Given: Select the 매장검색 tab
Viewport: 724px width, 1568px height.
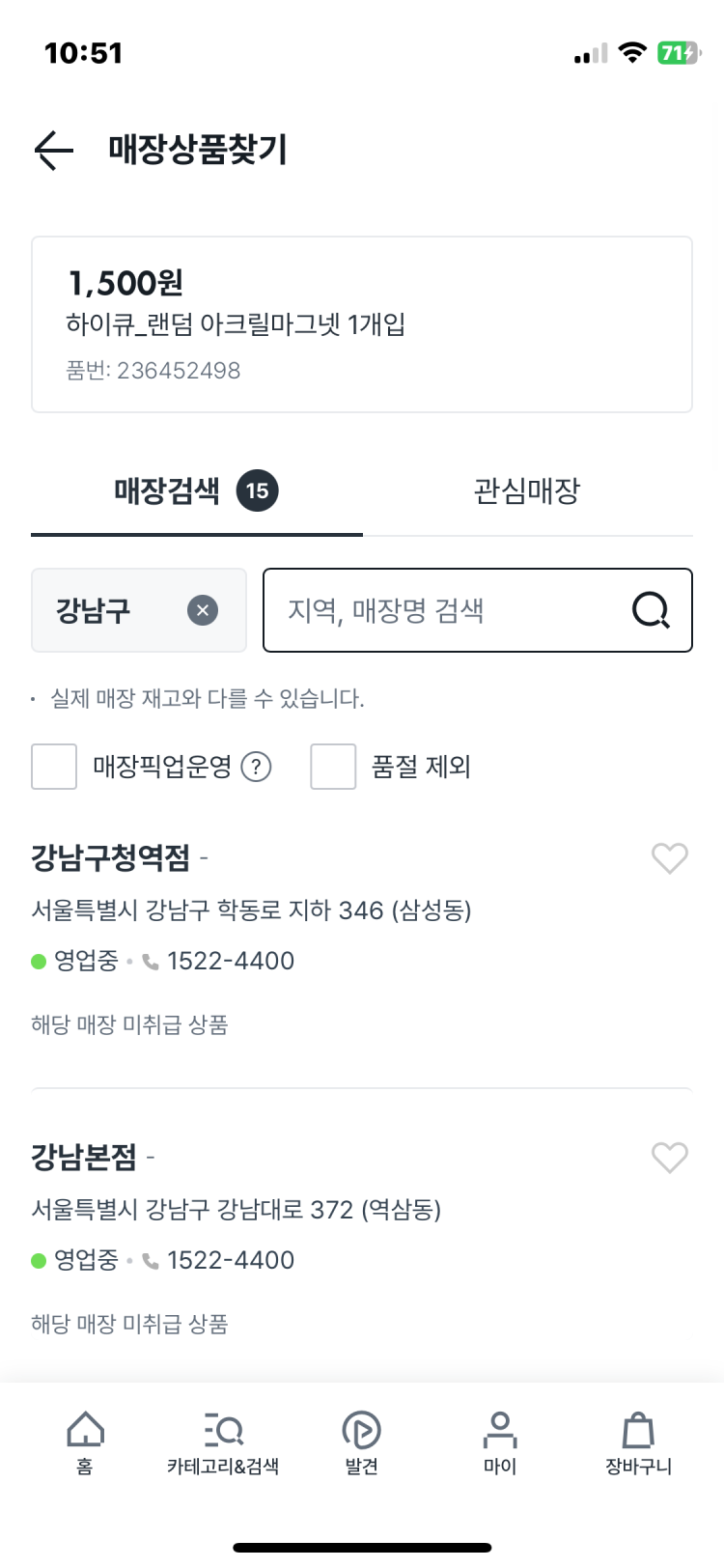Looking at the screenshot, I should [197, 491].
